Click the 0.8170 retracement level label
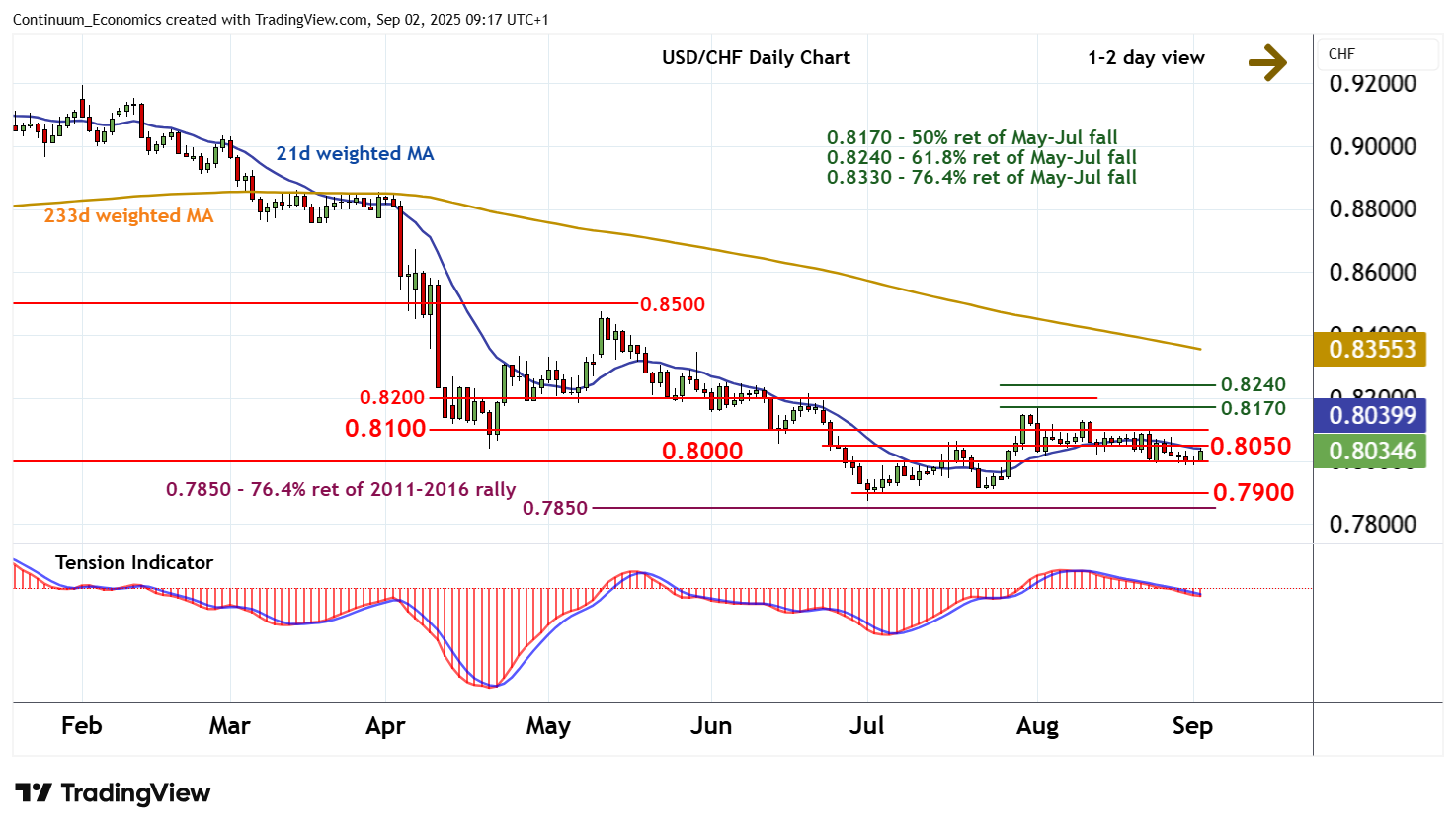The width and height of the screenshot is (1456, 830). point(1254,408)
